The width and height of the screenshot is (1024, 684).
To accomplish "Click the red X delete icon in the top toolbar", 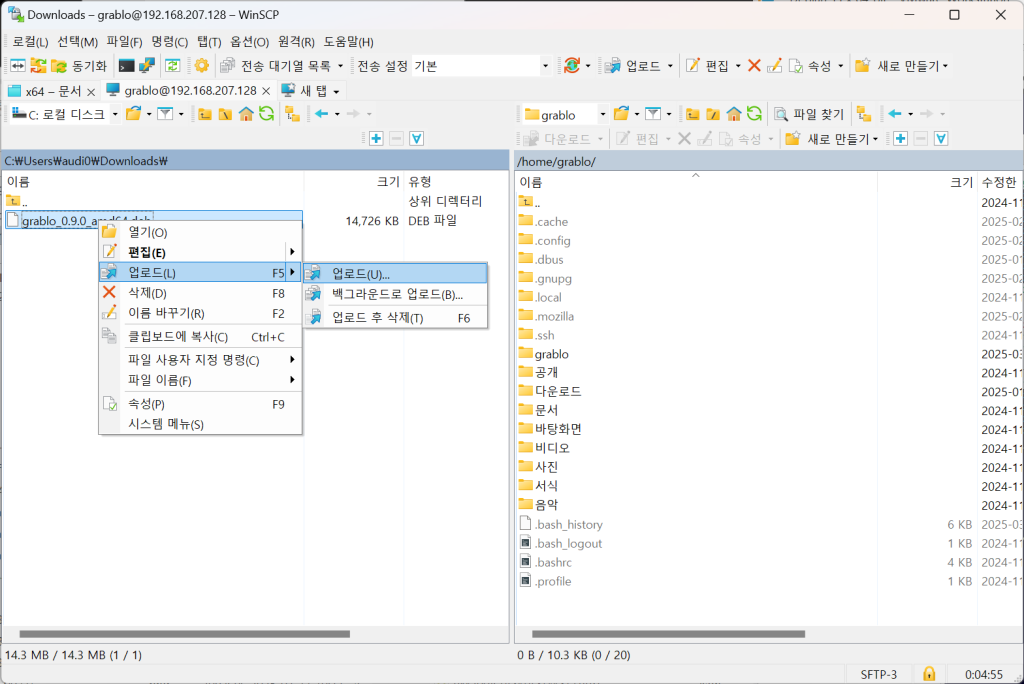I will pyautogui.click(x=754, y=66).
